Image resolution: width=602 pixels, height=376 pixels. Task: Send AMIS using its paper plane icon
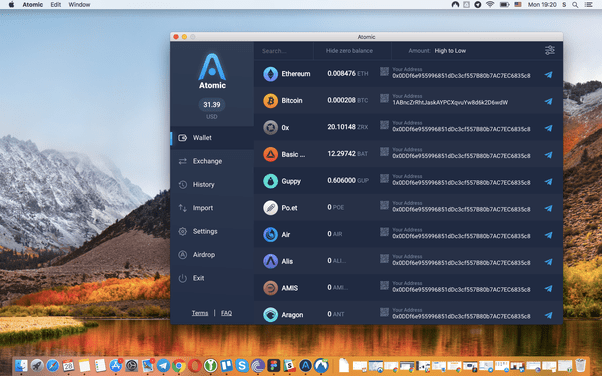pos(549,288)
